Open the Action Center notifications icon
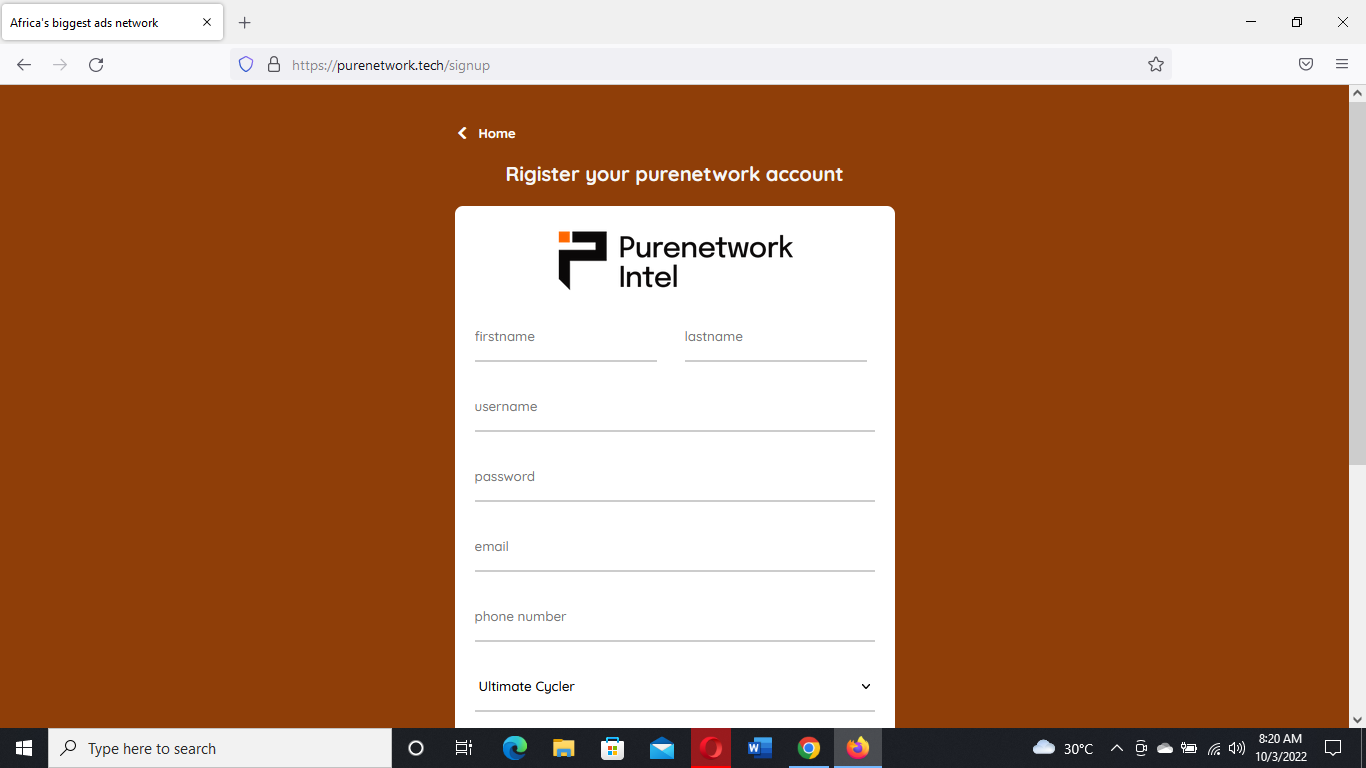 click(x=1333, y=748)
